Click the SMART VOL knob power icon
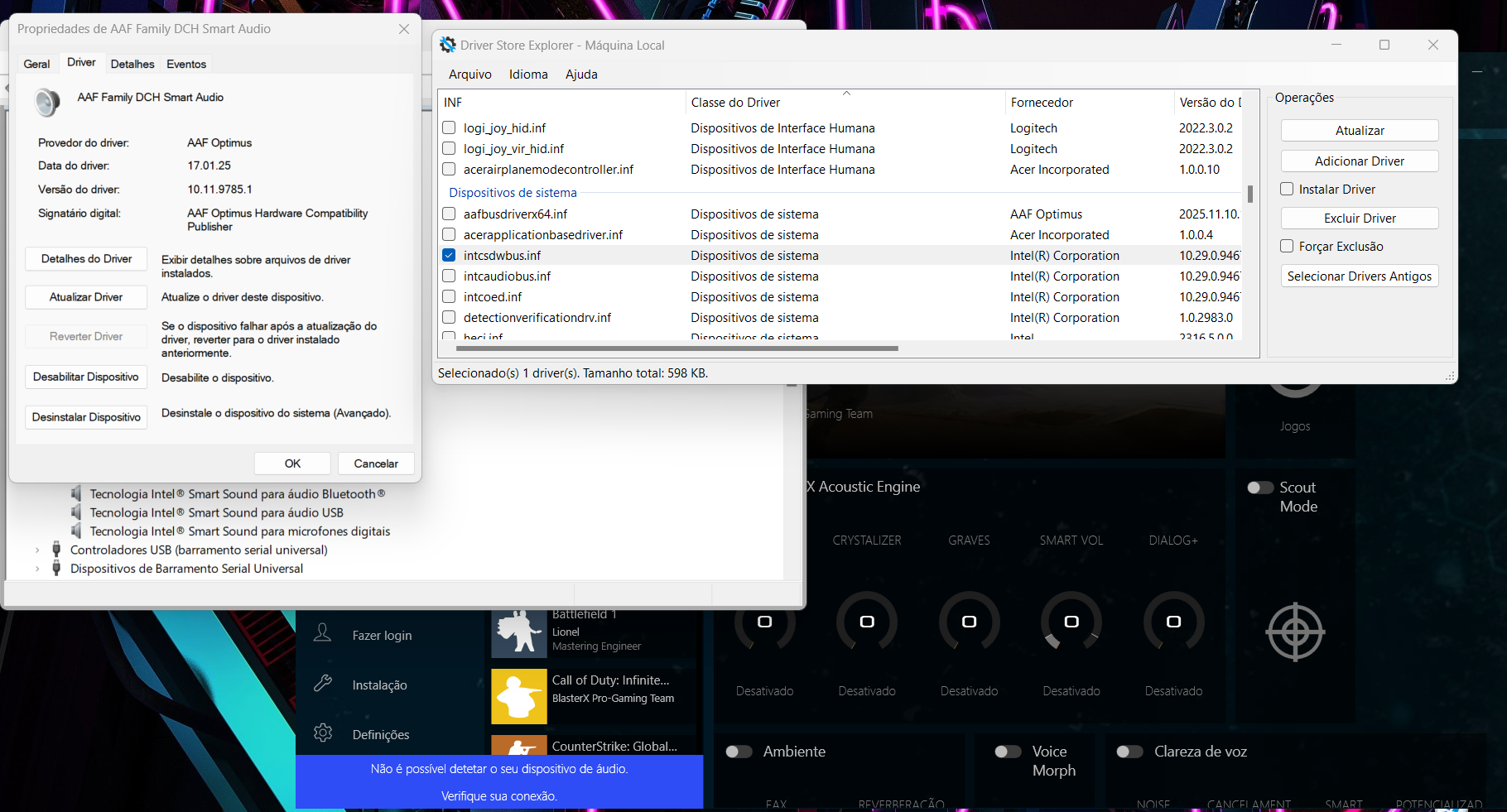This screenshot has height=812, width=1507. (1071, 622)
